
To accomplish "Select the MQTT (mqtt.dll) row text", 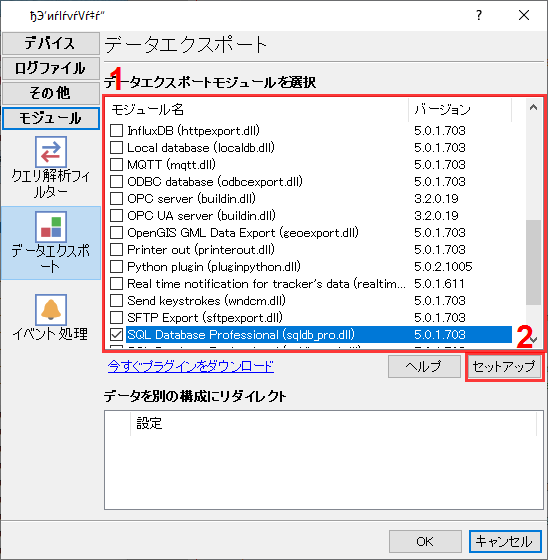I will click(171, 165).
